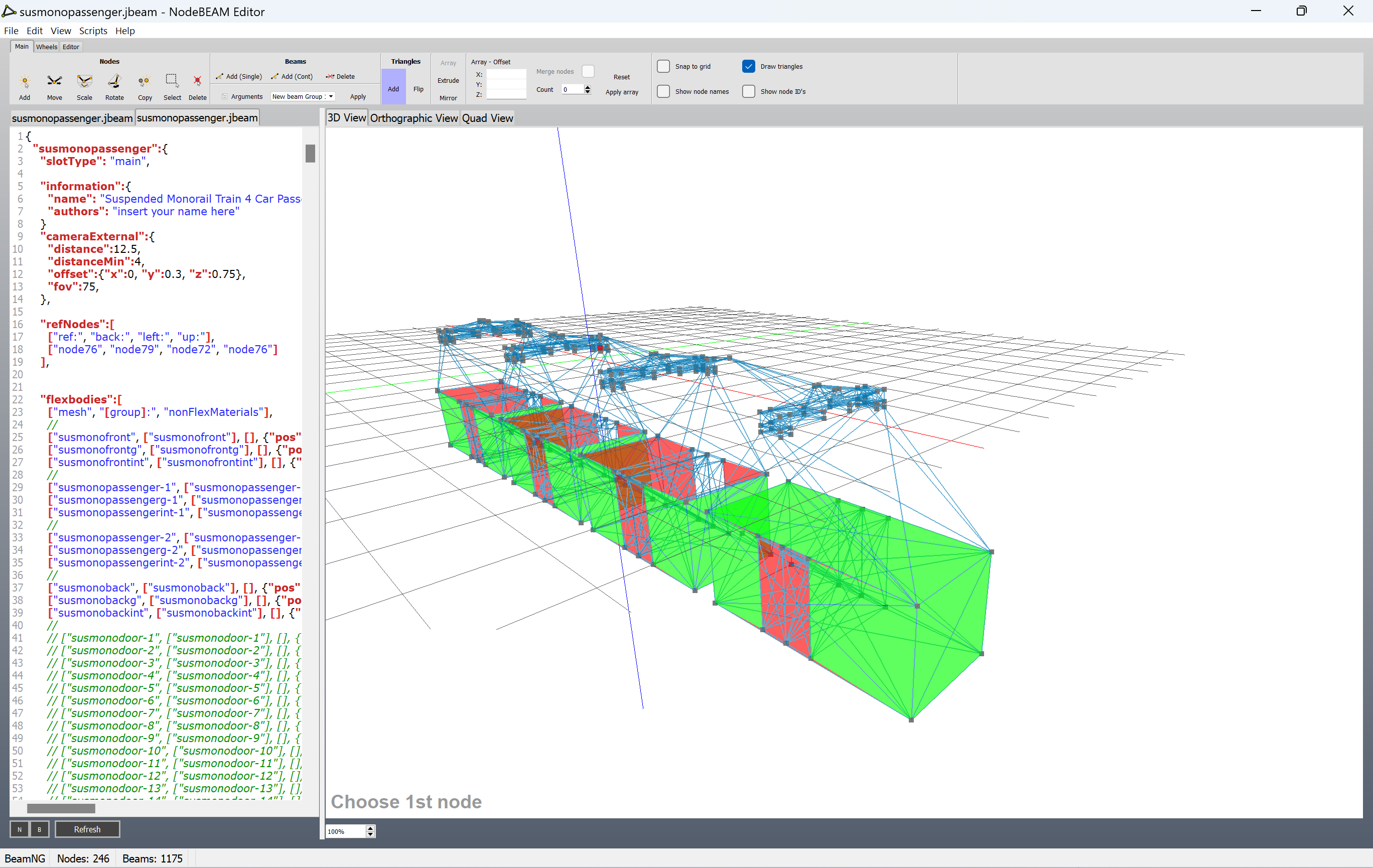
Task: Click Apply array button
Action: (x=621, y=92)
